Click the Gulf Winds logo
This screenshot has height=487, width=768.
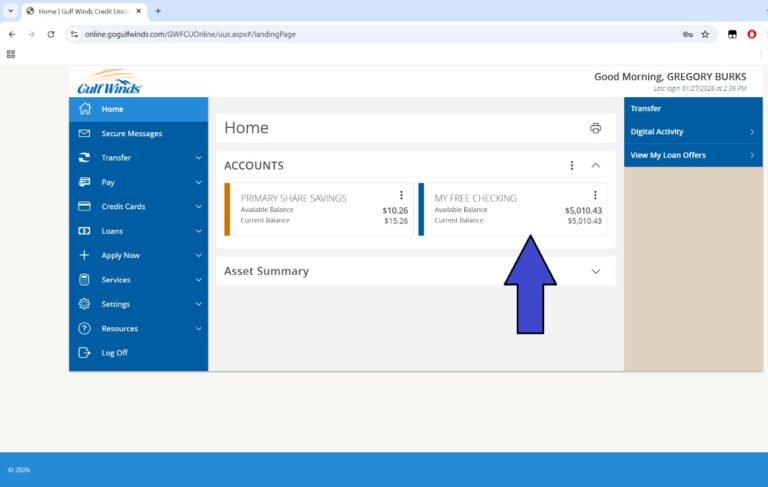[x=109, y=82]
